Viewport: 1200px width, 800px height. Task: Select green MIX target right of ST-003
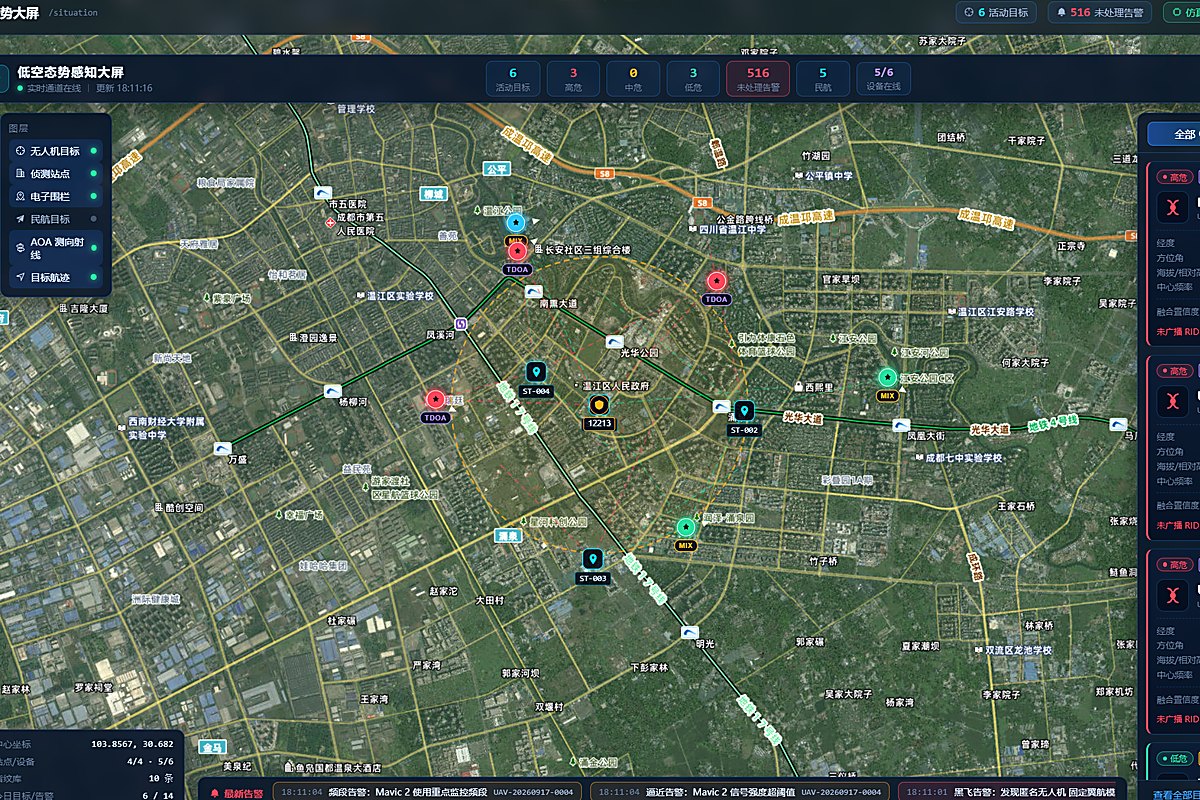point(686,527)
